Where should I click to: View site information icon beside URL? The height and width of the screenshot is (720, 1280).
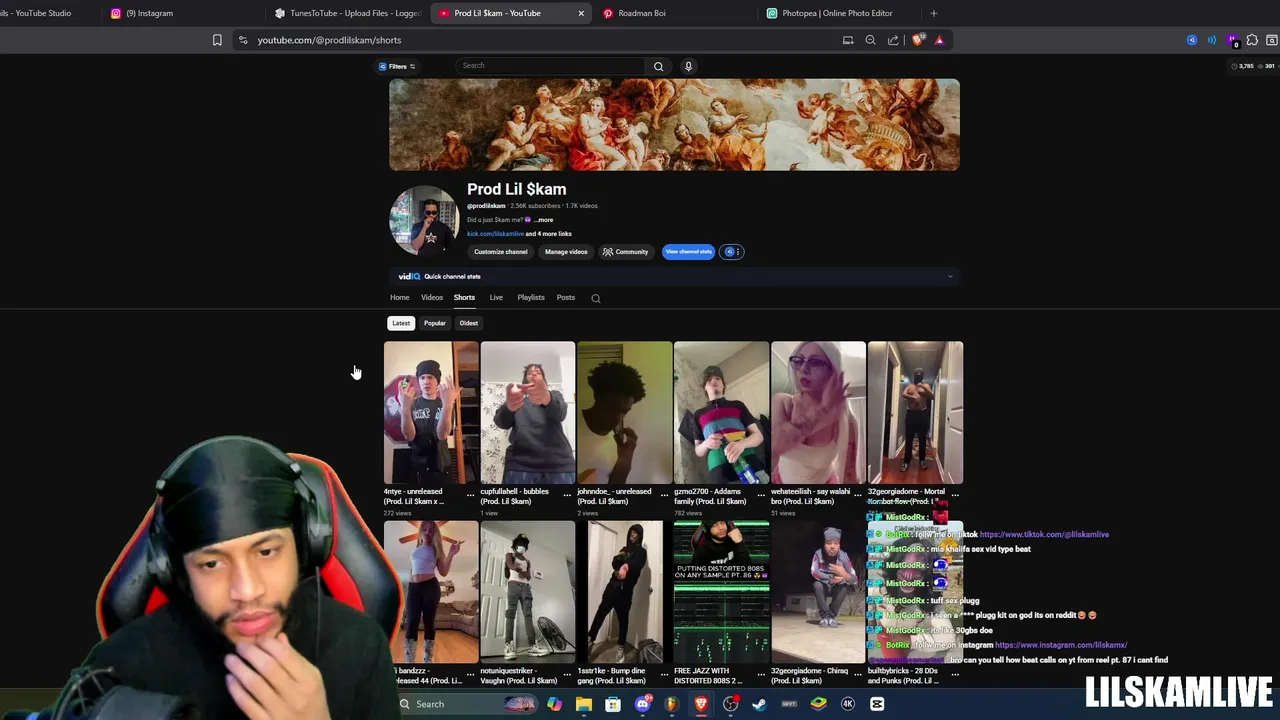tap(243, 40)
